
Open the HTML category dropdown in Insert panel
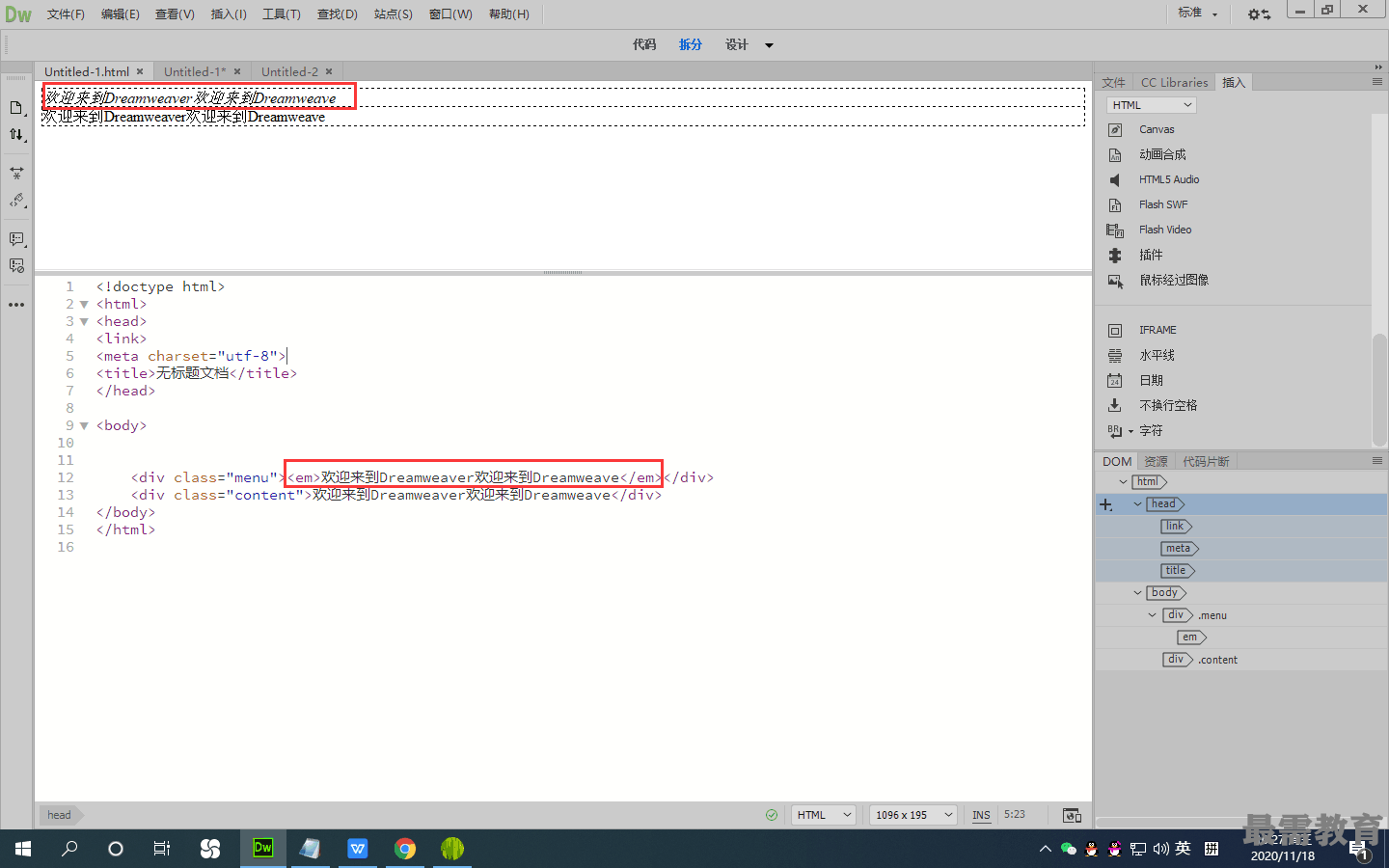click(1151, 105)
